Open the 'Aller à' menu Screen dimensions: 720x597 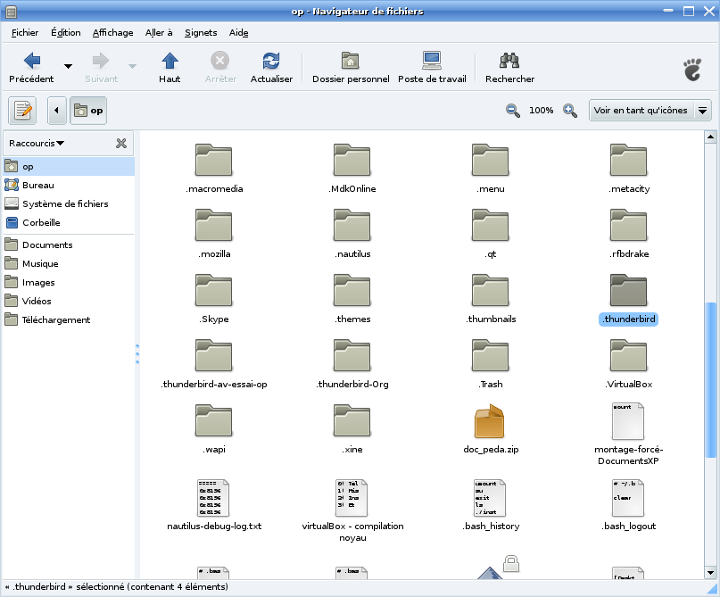click(159, 33)
